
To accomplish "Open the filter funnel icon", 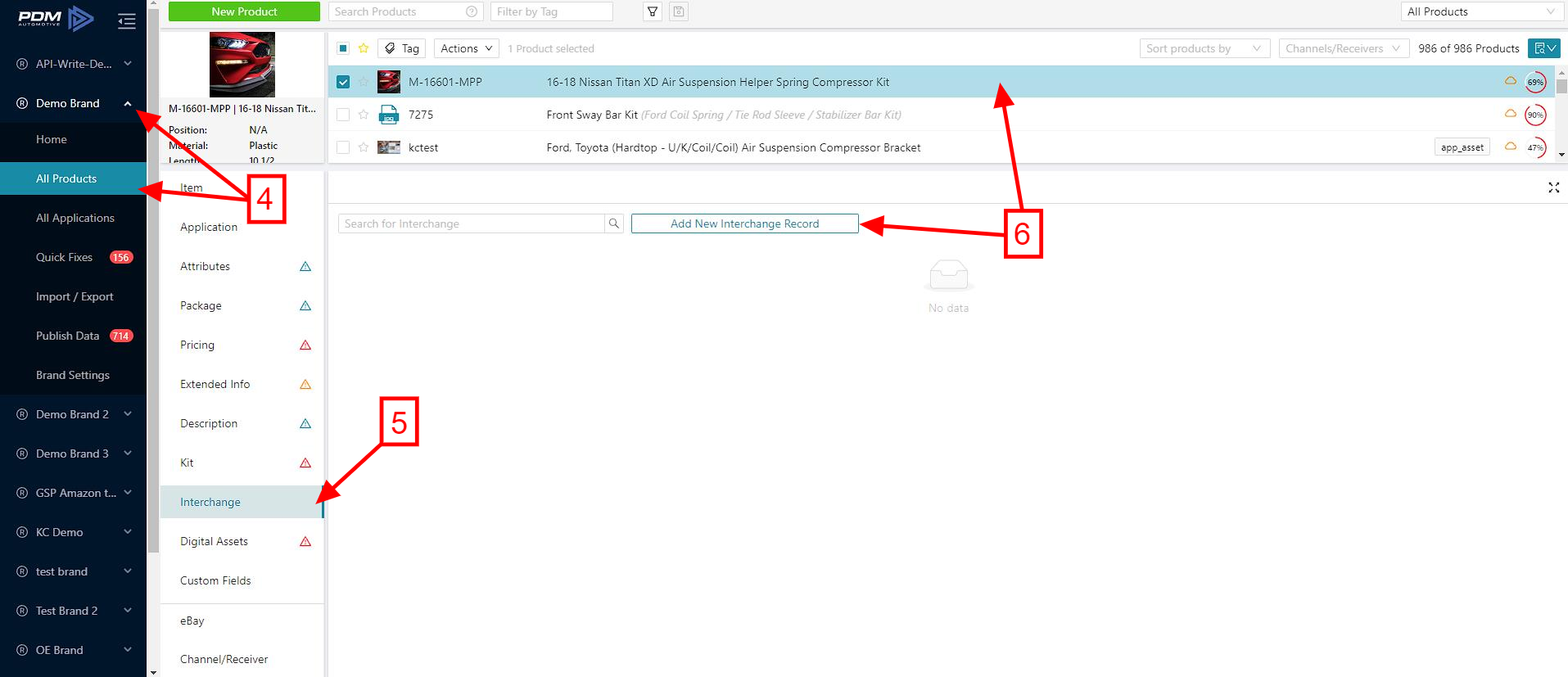I will point(653,11).
